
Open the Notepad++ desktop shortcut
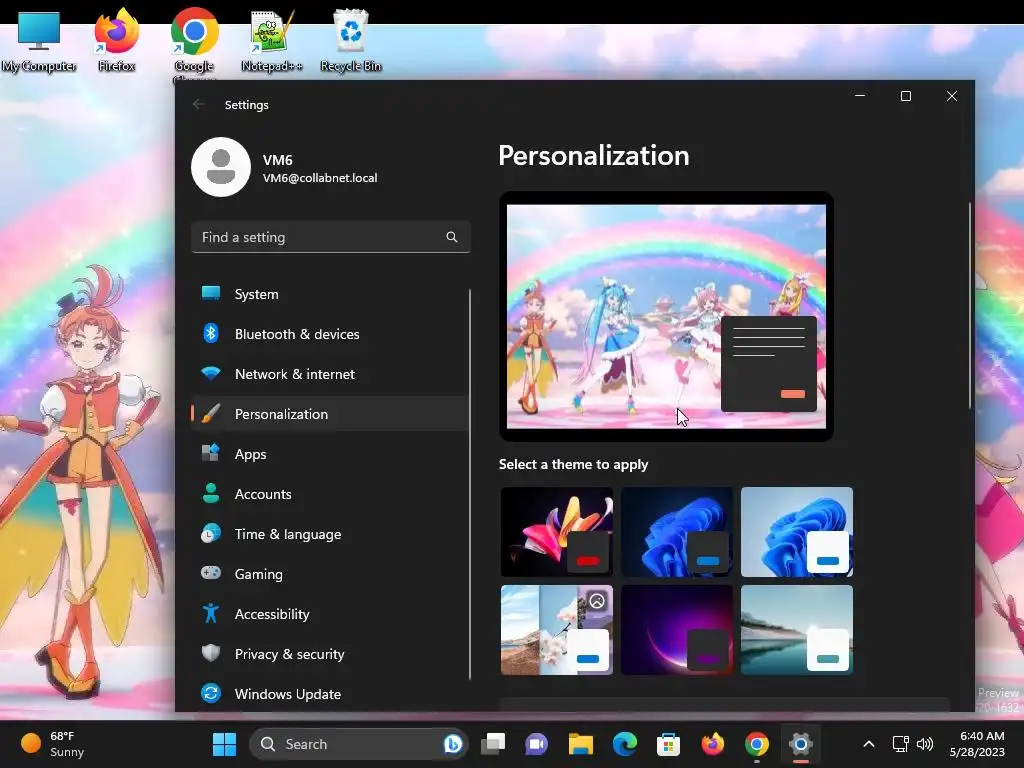point(272,40)
